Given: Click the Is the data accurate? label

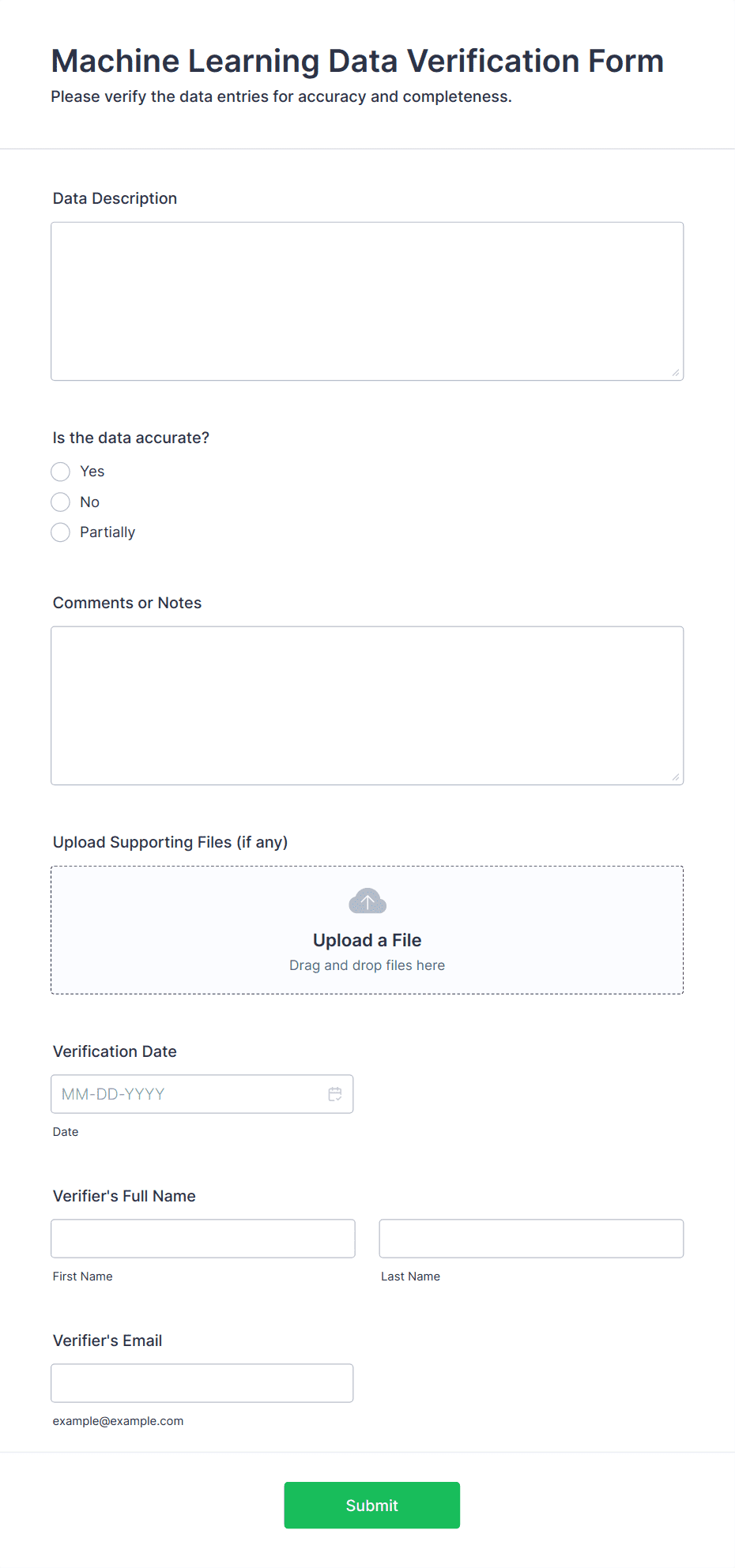Looking at the screenshot, I should 131,438.
